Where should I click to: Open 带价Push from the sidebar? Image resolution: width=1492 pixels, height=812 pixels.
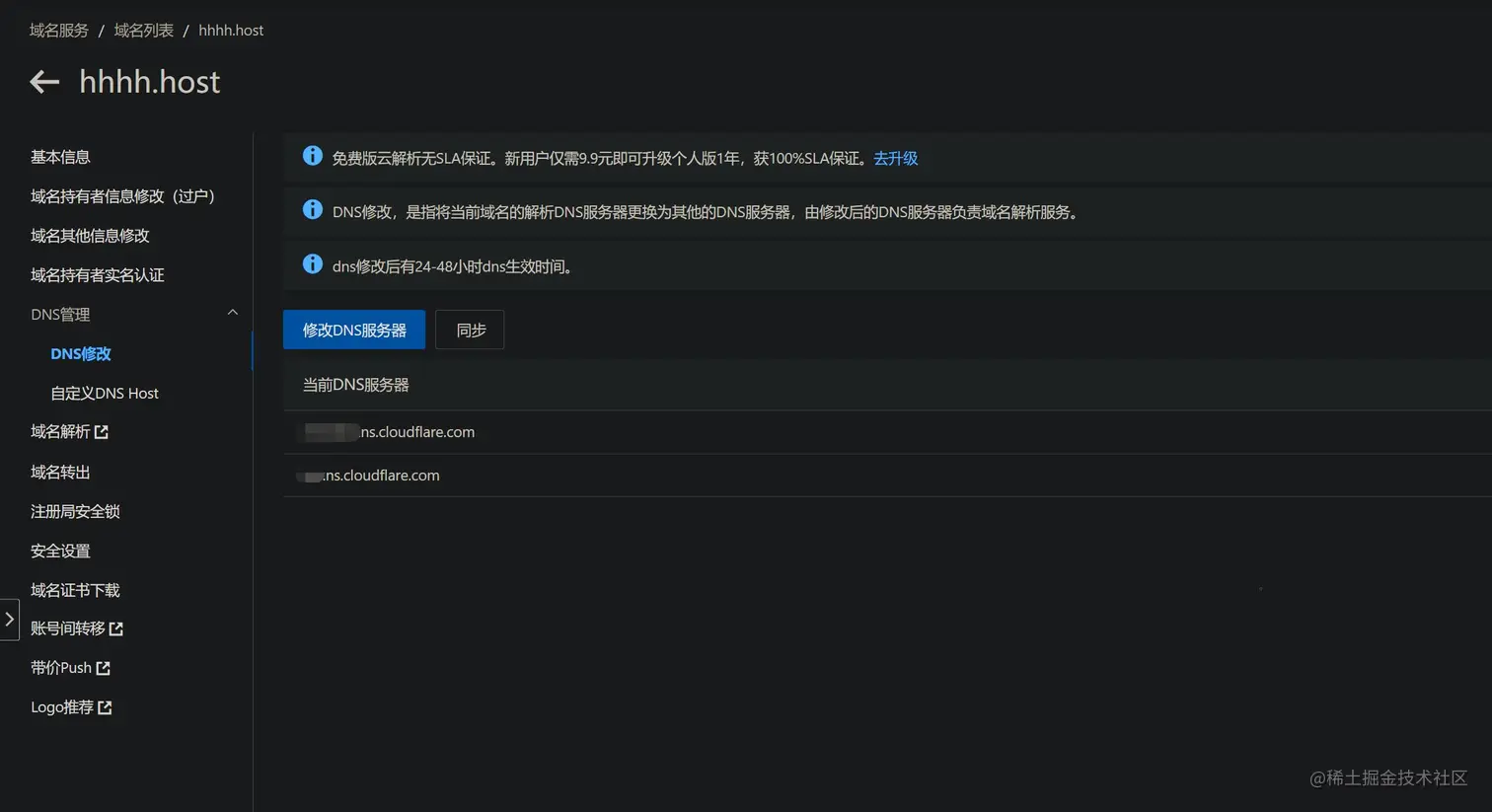pyautogui.click(x=61, y=668)
